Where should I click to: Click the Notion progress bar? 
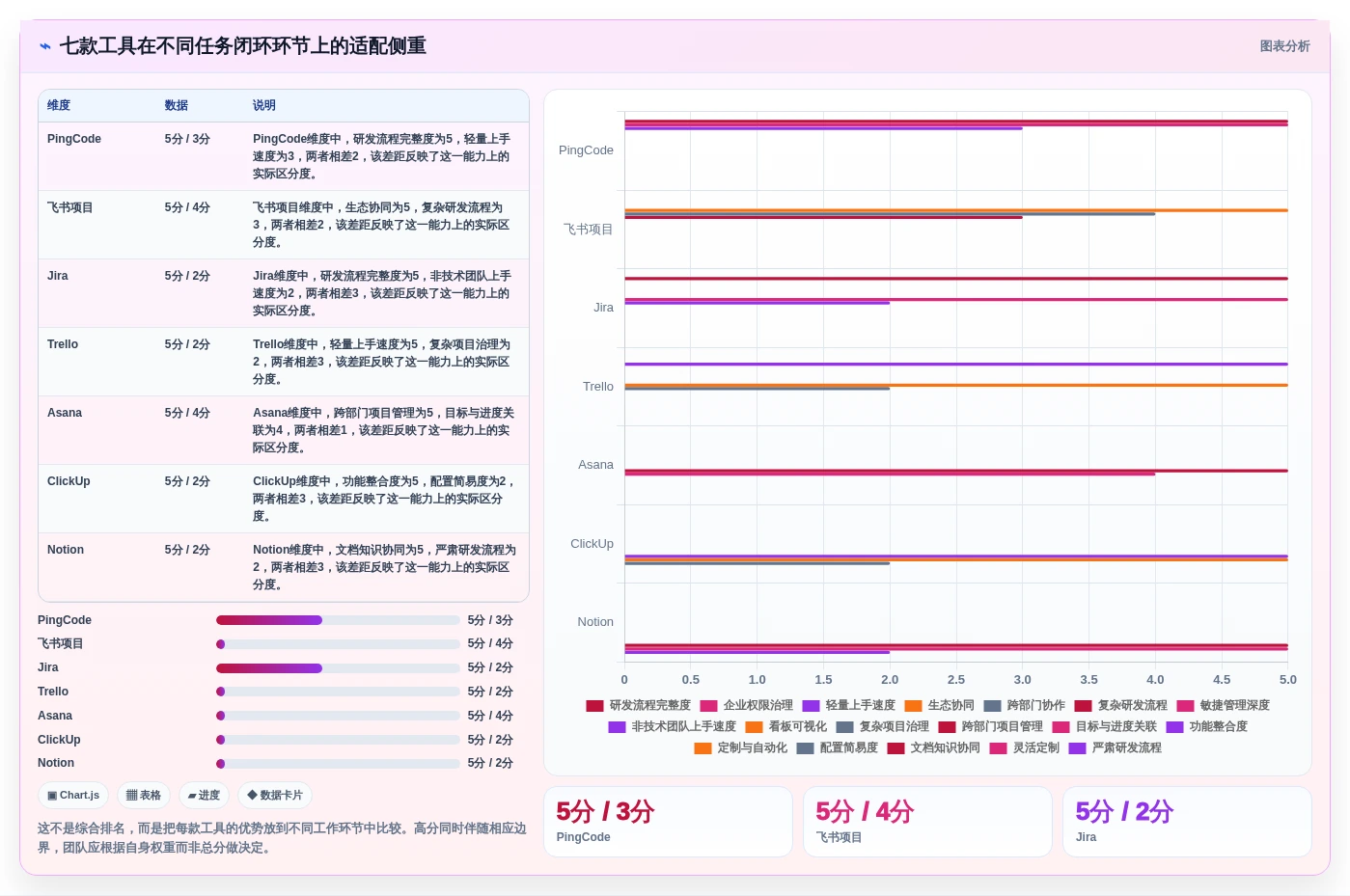[338, 764]
